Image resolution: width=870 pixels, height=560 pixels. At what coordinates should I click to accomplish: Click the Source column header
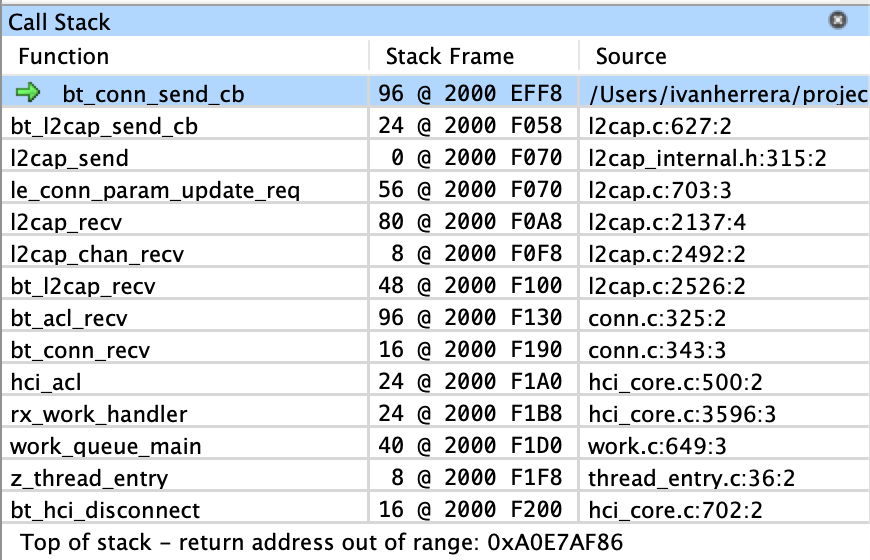tap(631, 57)
